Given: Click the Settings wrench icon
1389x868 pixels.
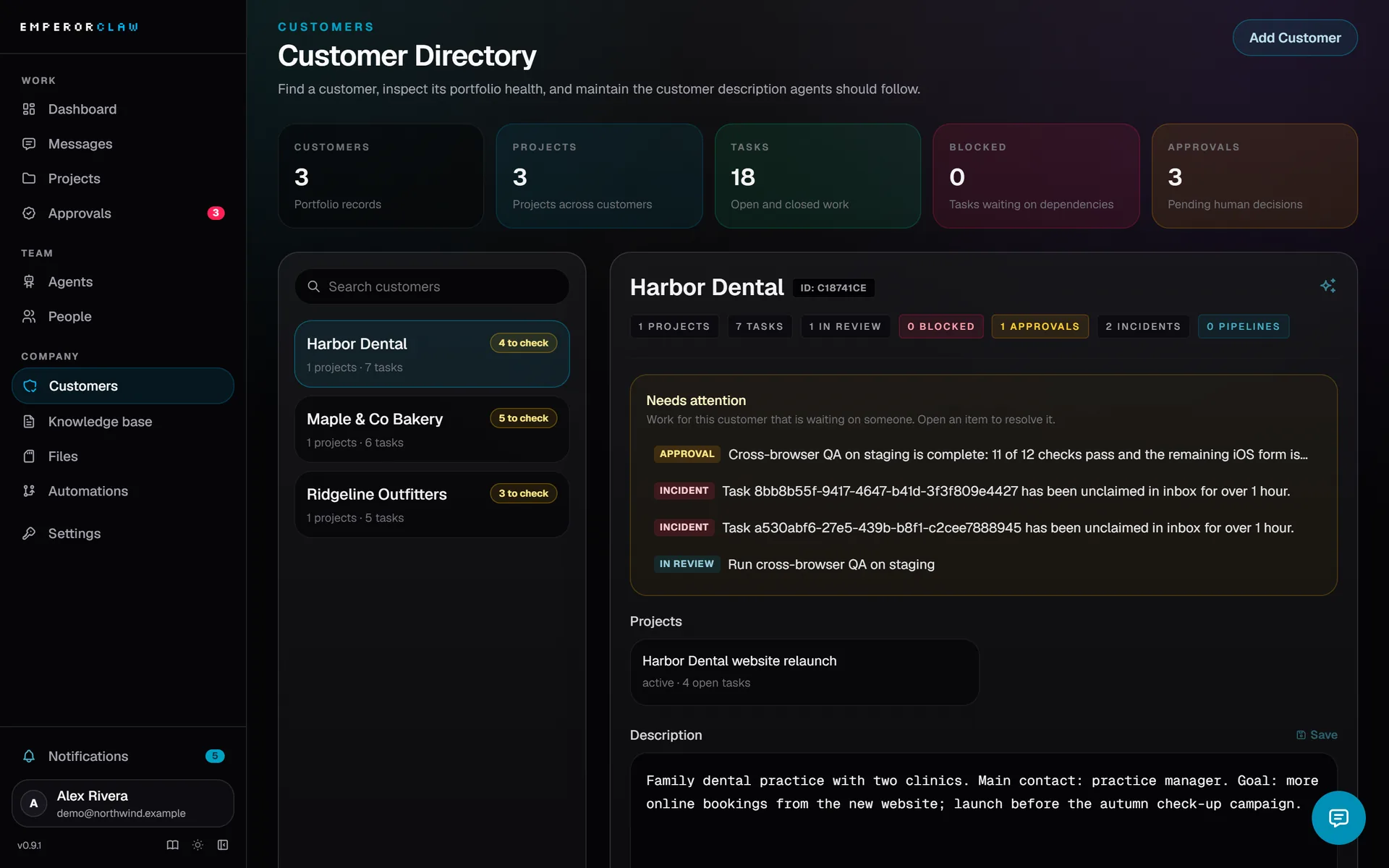Looking at the screenshot, I should pos(29,533).
